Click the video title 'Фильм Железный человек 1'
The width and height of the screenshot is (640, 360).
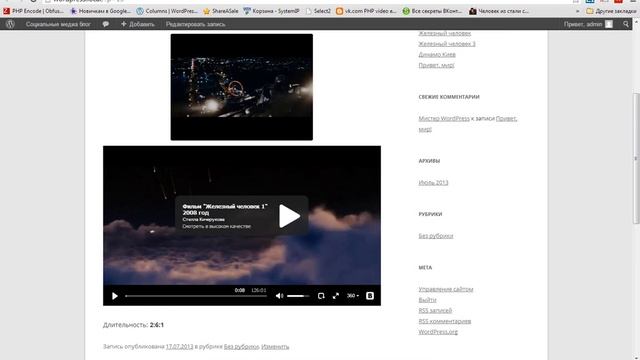[x=225, y=209]
